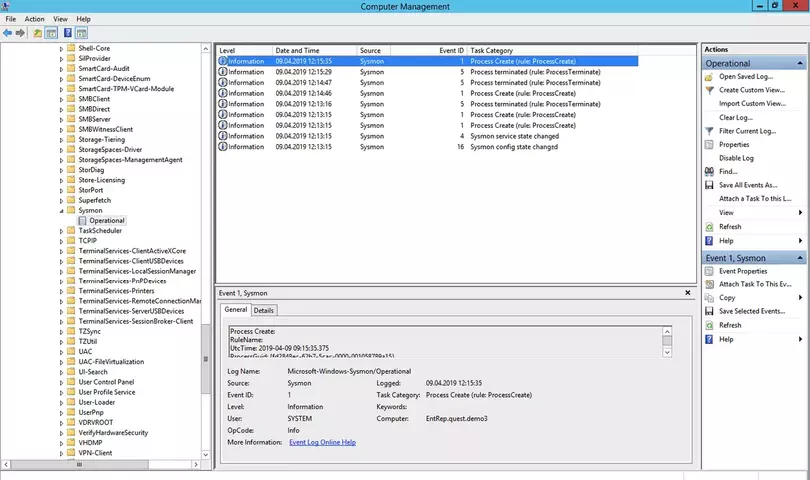The height and width of the screenshot is (480, 810).
Task: Click the Up one level folder icon
Action: [x=38, y=33]
